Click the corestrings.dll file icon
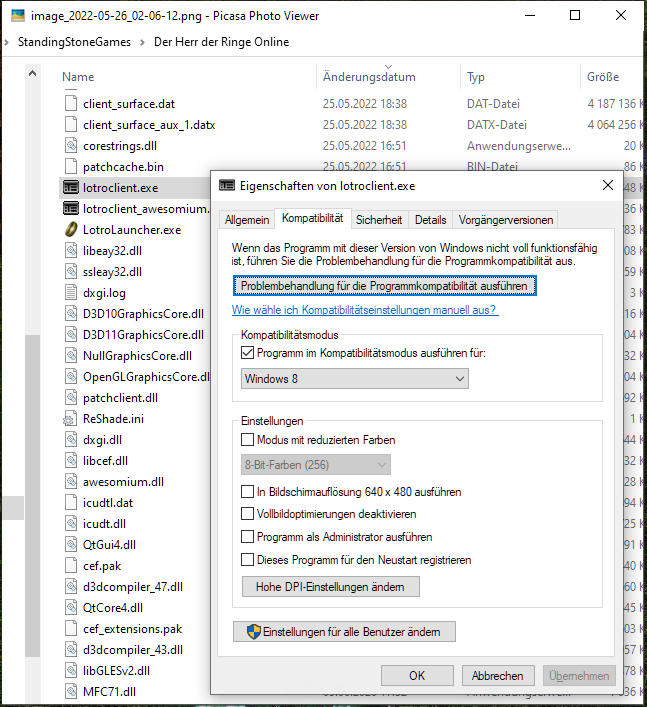Screen dimensions: 647x707 pos(71,146)
